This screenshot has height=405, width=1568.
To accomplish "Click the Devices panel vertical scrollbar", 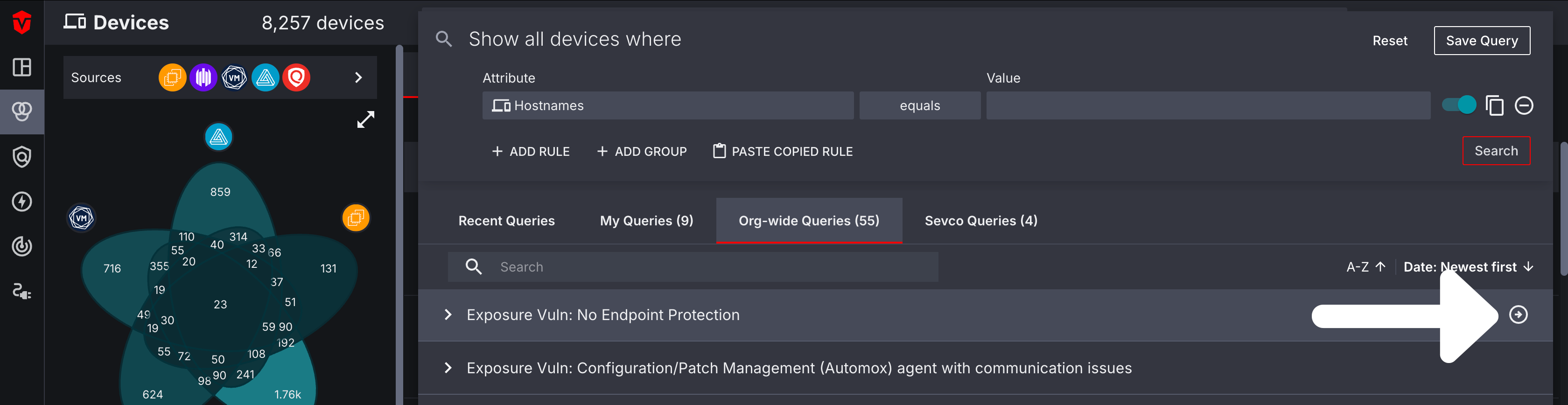I will (399, 224).
